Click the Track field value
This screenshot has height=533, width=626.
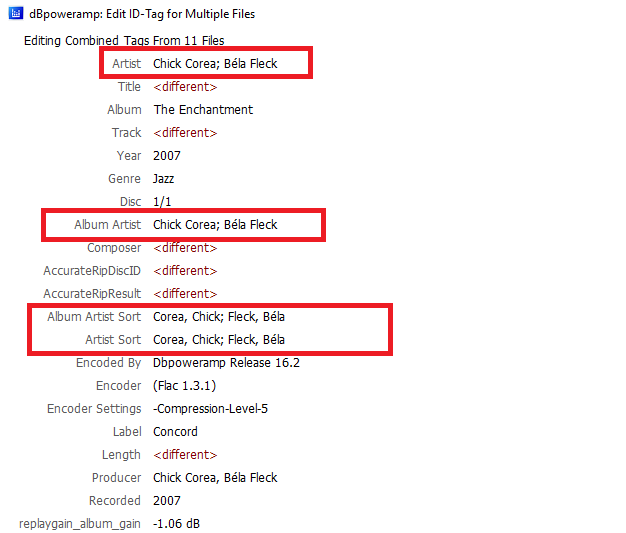[185, 133]
